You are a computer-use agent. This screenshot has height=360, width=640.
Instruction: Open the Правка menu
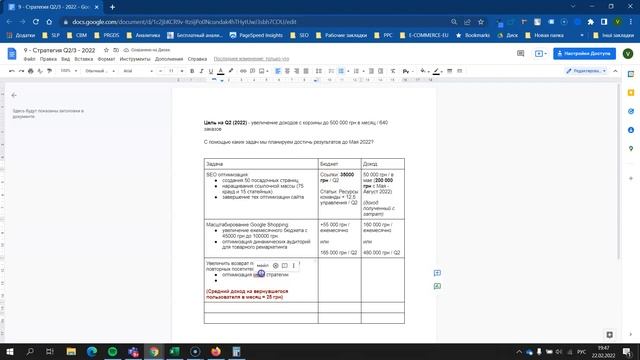pos(48,59)
